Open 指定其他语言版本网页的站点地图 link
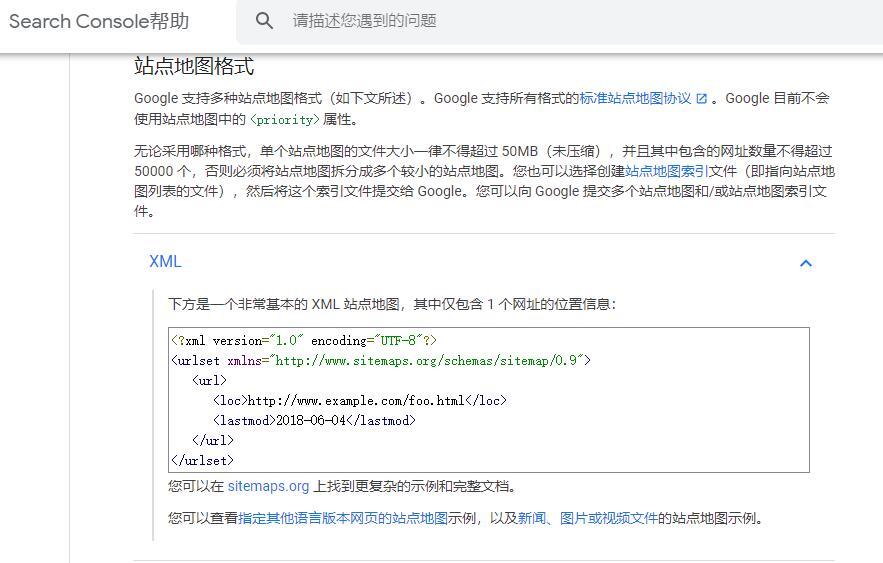The height and width of the screenshot is (563, 883). click(x=343, y=518)
